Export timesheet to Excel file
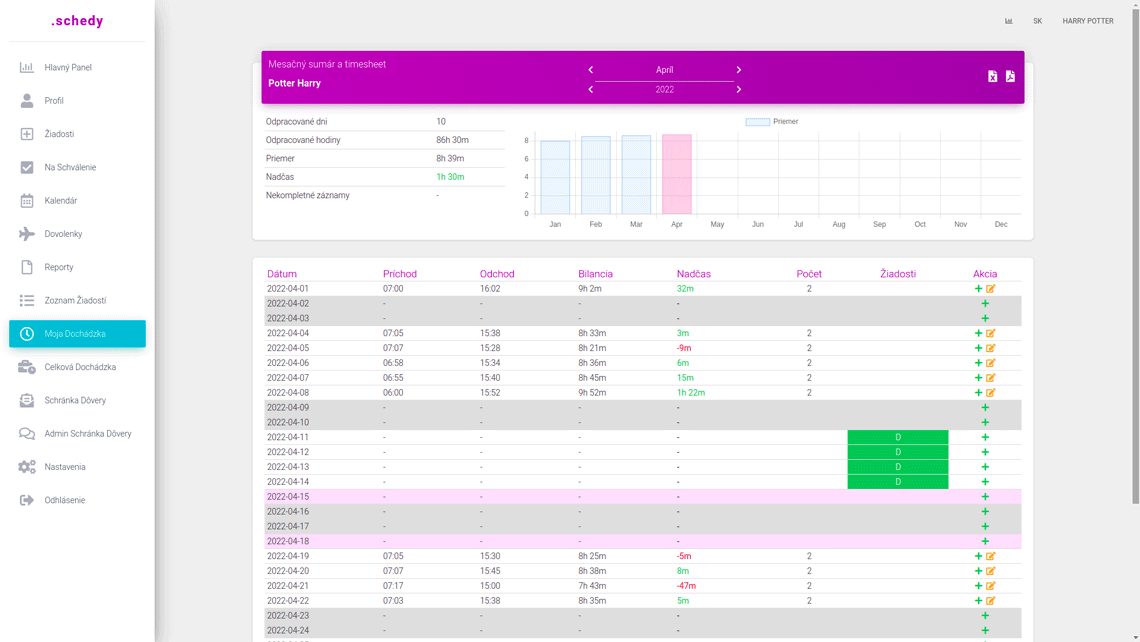1140x642 pixels. tap(992, 77)
